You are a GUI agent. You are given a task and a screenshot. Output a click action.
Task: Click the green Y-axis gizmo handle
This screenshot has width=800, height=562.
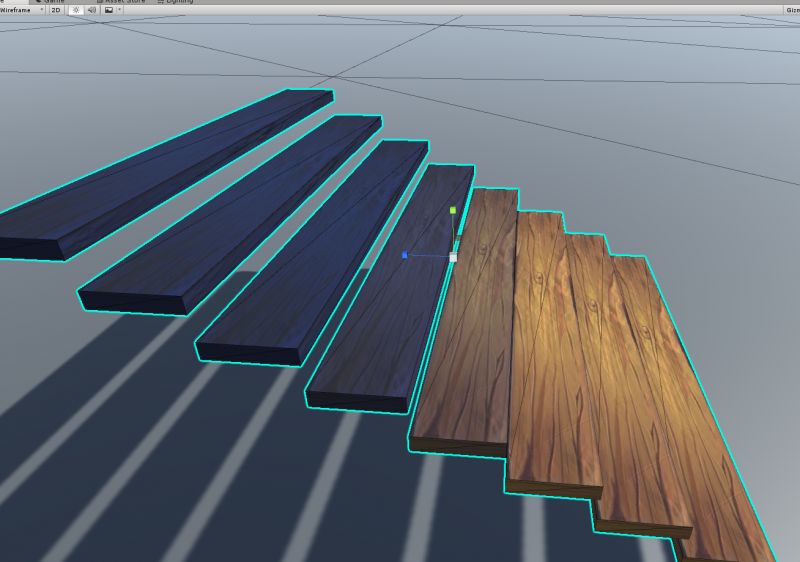point(453,210)
